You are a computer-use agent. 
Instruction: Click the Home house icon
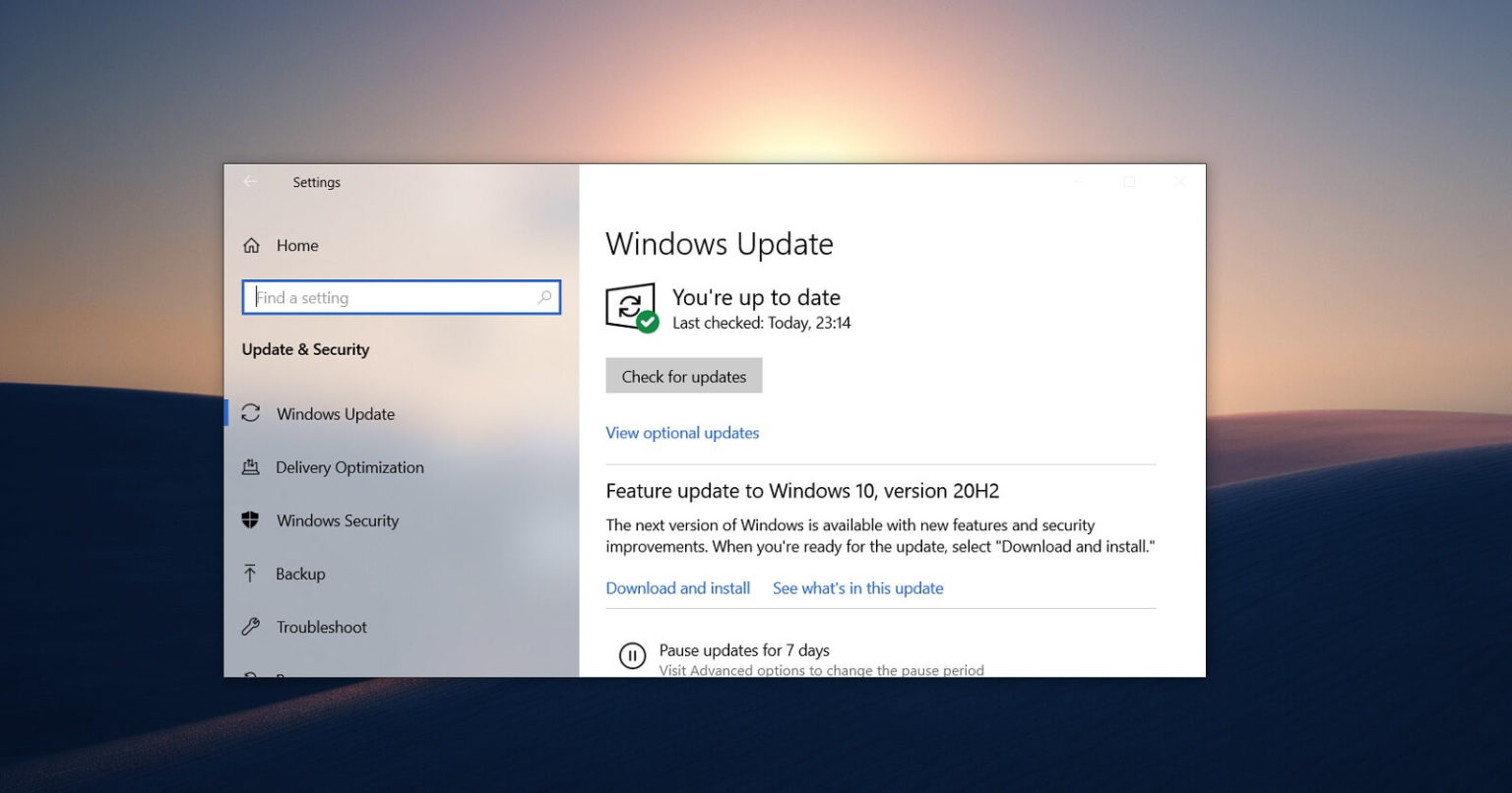252,246
